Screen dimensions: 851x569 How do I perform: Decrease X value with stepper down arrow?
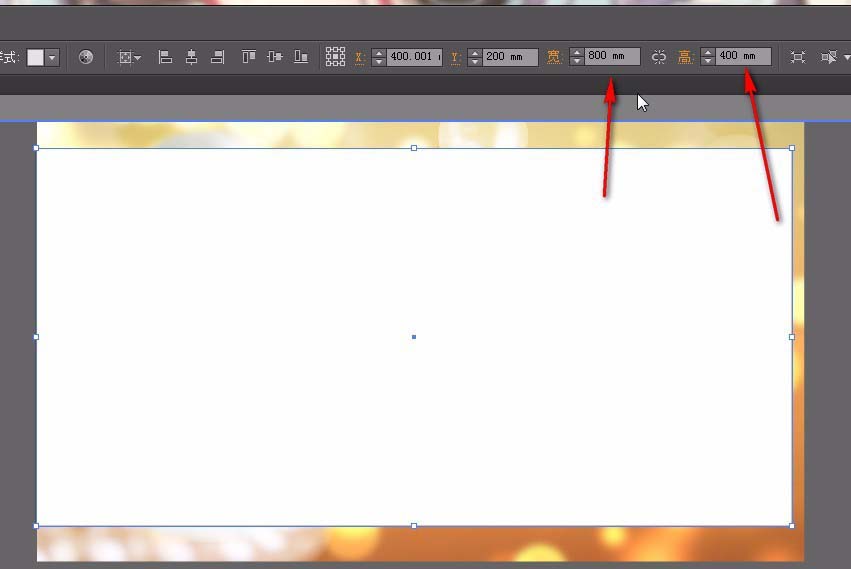coord(379,61)
